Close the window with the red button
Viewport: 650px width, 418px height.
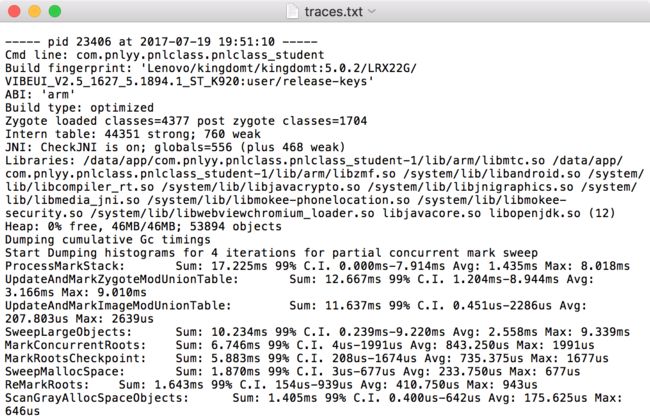click(14, 11)
